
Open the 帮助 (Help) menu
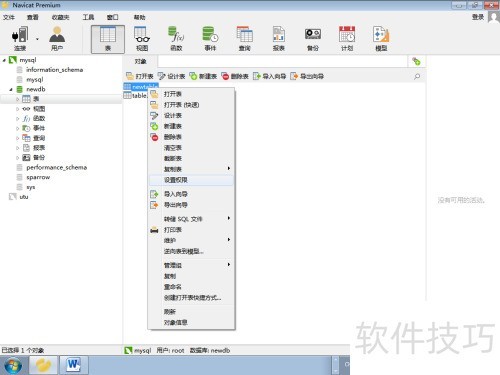coord(139,17)
